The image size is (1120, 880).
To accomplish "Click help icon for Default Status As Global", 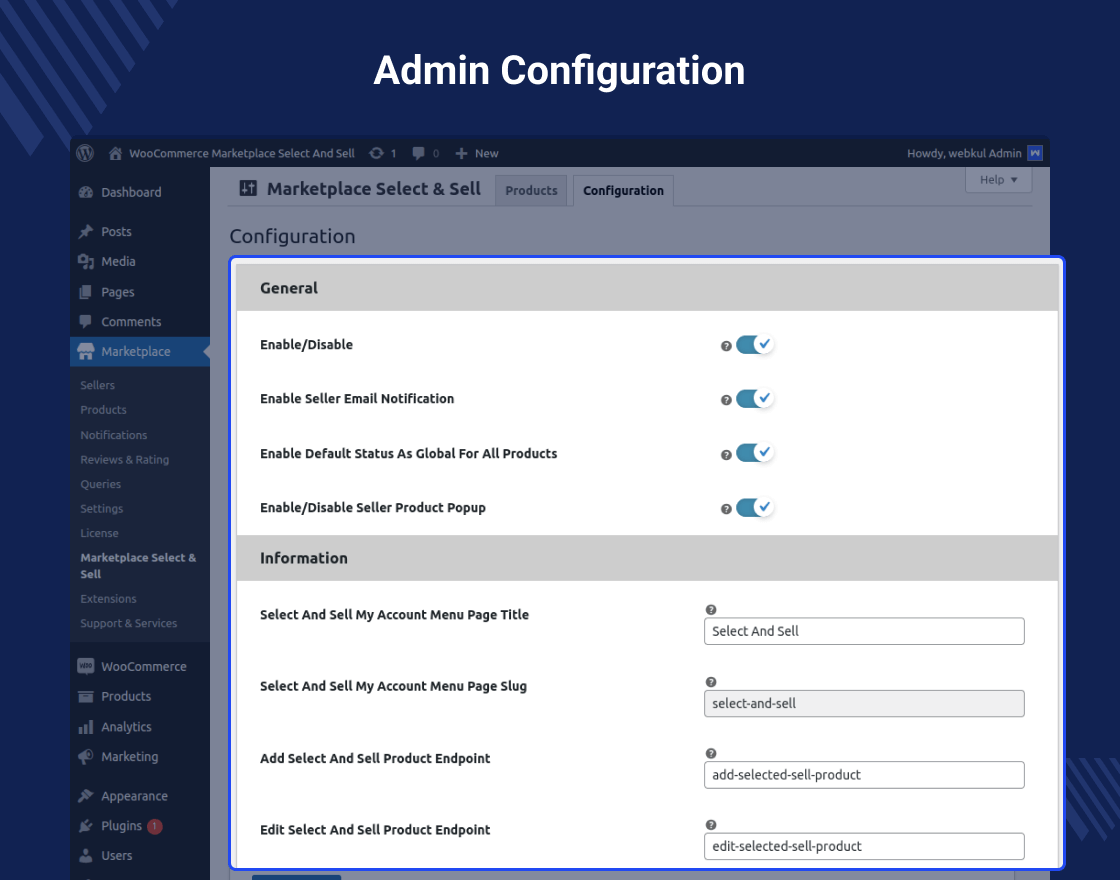I will pos(726,455).
